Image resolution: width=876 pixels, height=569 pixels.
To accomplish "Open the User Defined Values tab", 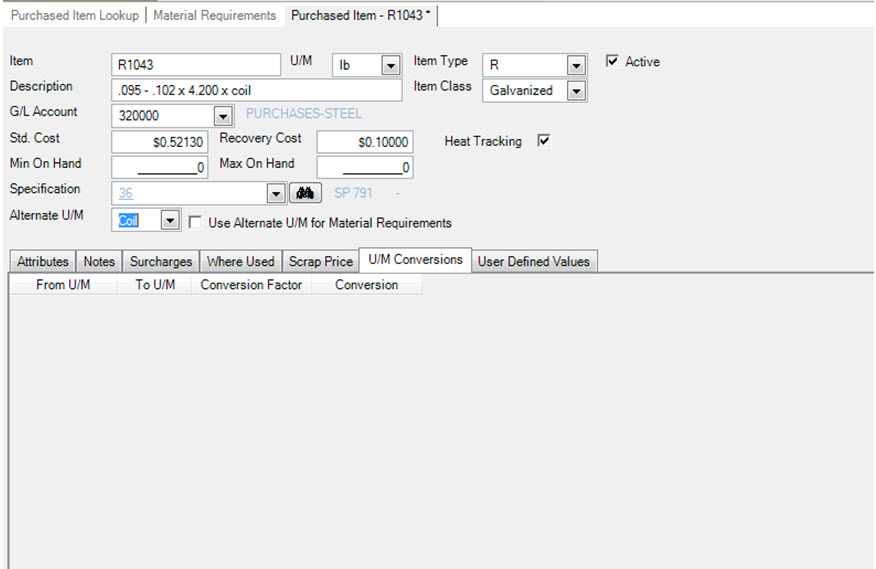I will tap(534, 262).
